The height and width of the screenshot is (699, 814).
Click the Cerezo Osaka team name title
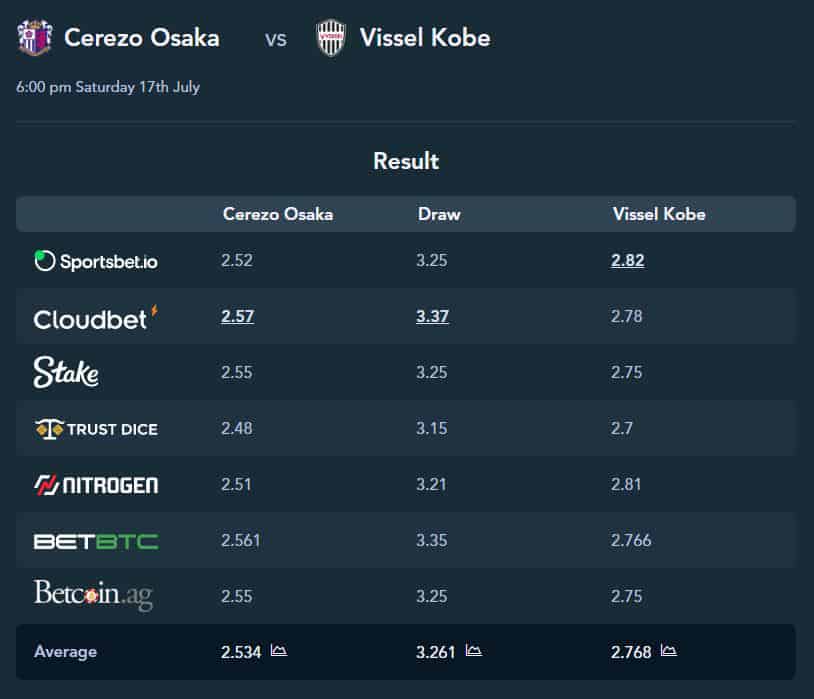click(x=142, y=38)
